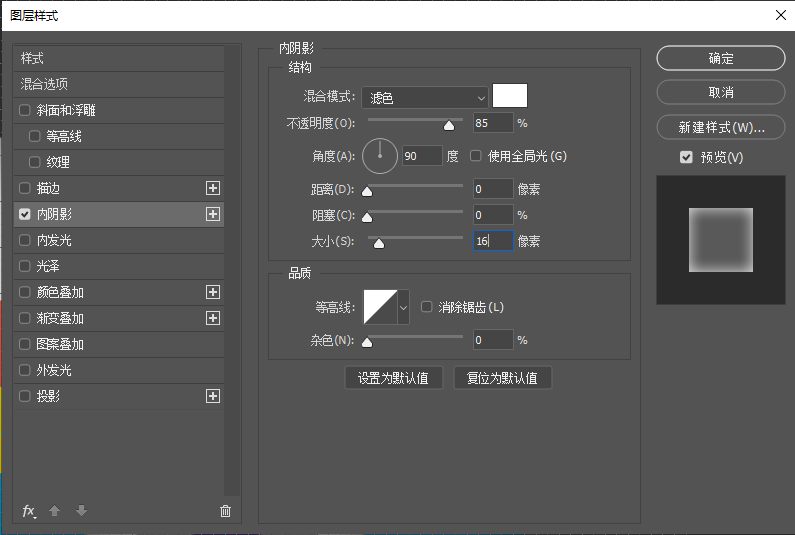Image resolution: width=795 pixels, height=535 pixels.
Task: Select the 样式 list item
Action: (119, 58)
